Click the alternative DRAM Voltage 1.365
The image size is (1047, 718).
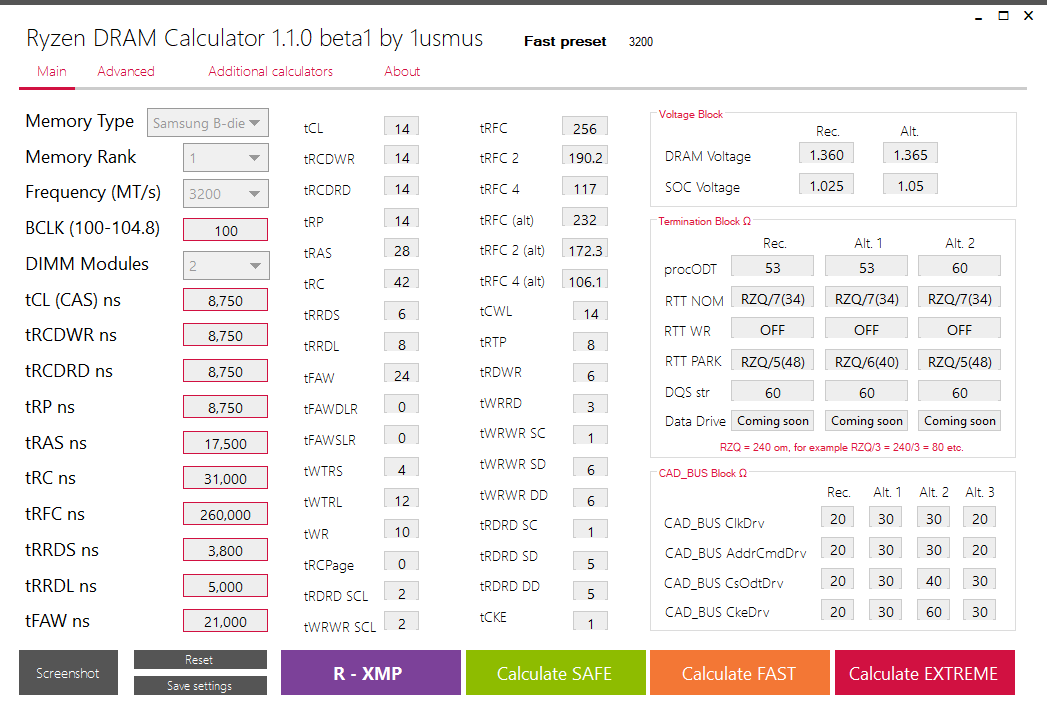pos(910,154)
